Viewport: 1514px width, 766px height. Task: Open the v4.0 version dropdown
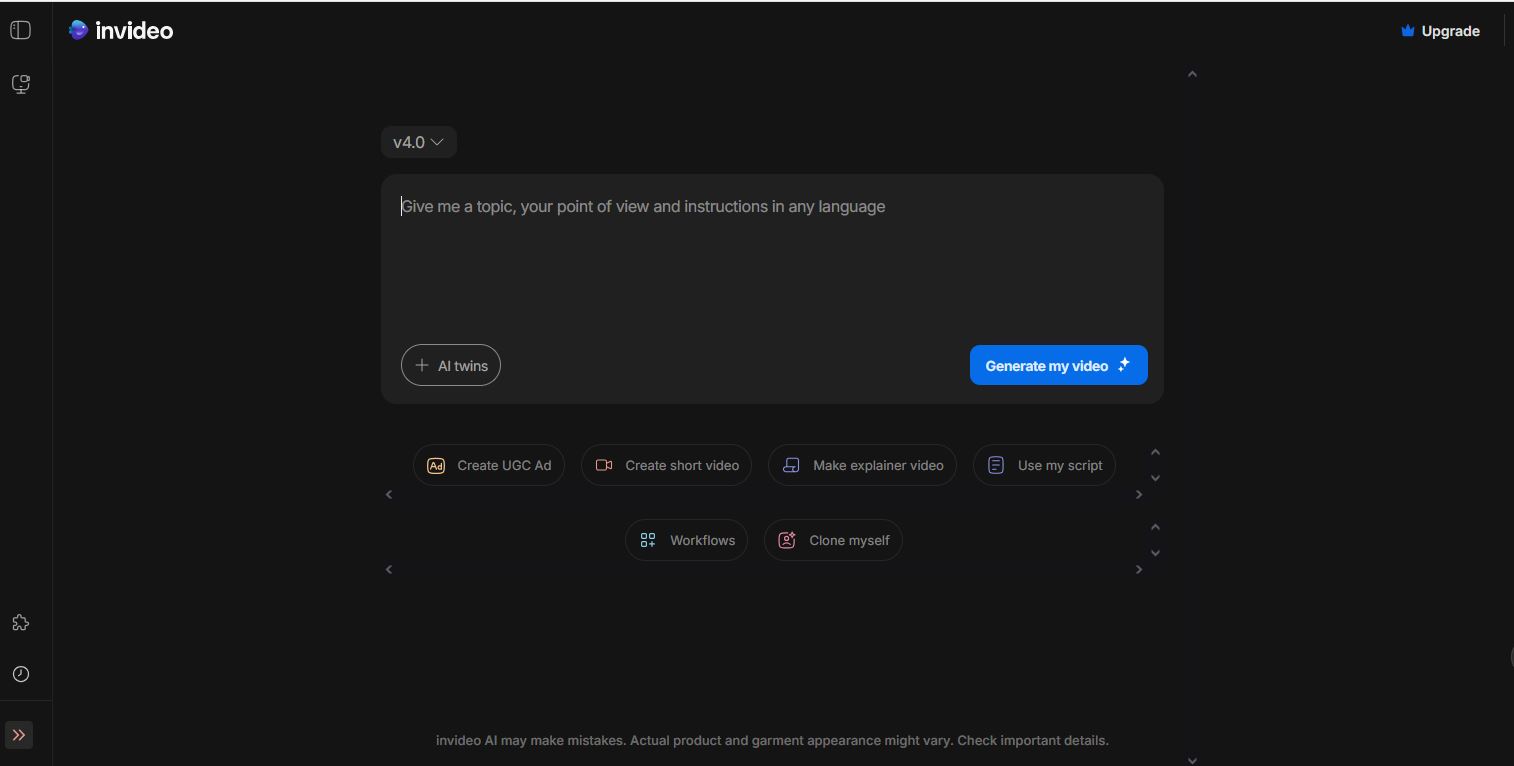[418, 142]
